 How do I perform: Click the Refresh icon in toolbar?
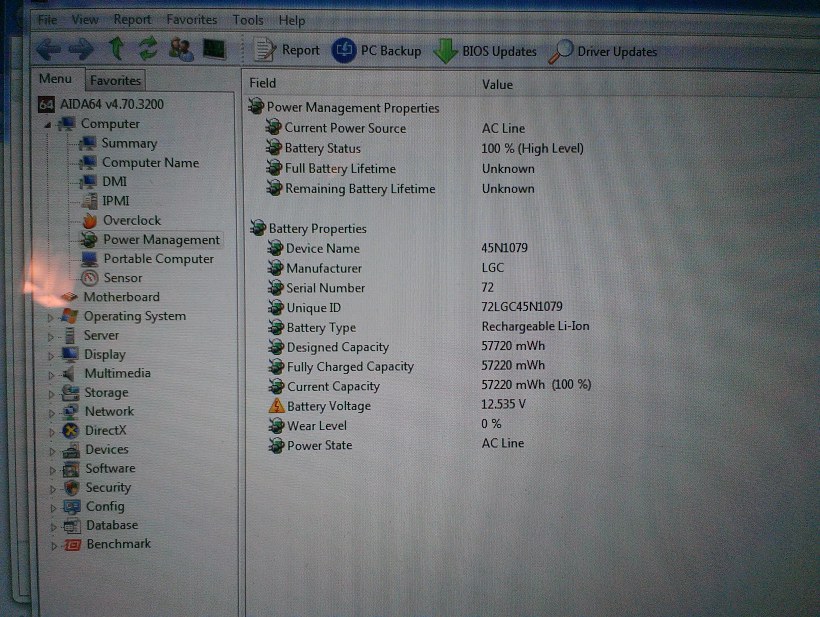(x=148, y=49)
